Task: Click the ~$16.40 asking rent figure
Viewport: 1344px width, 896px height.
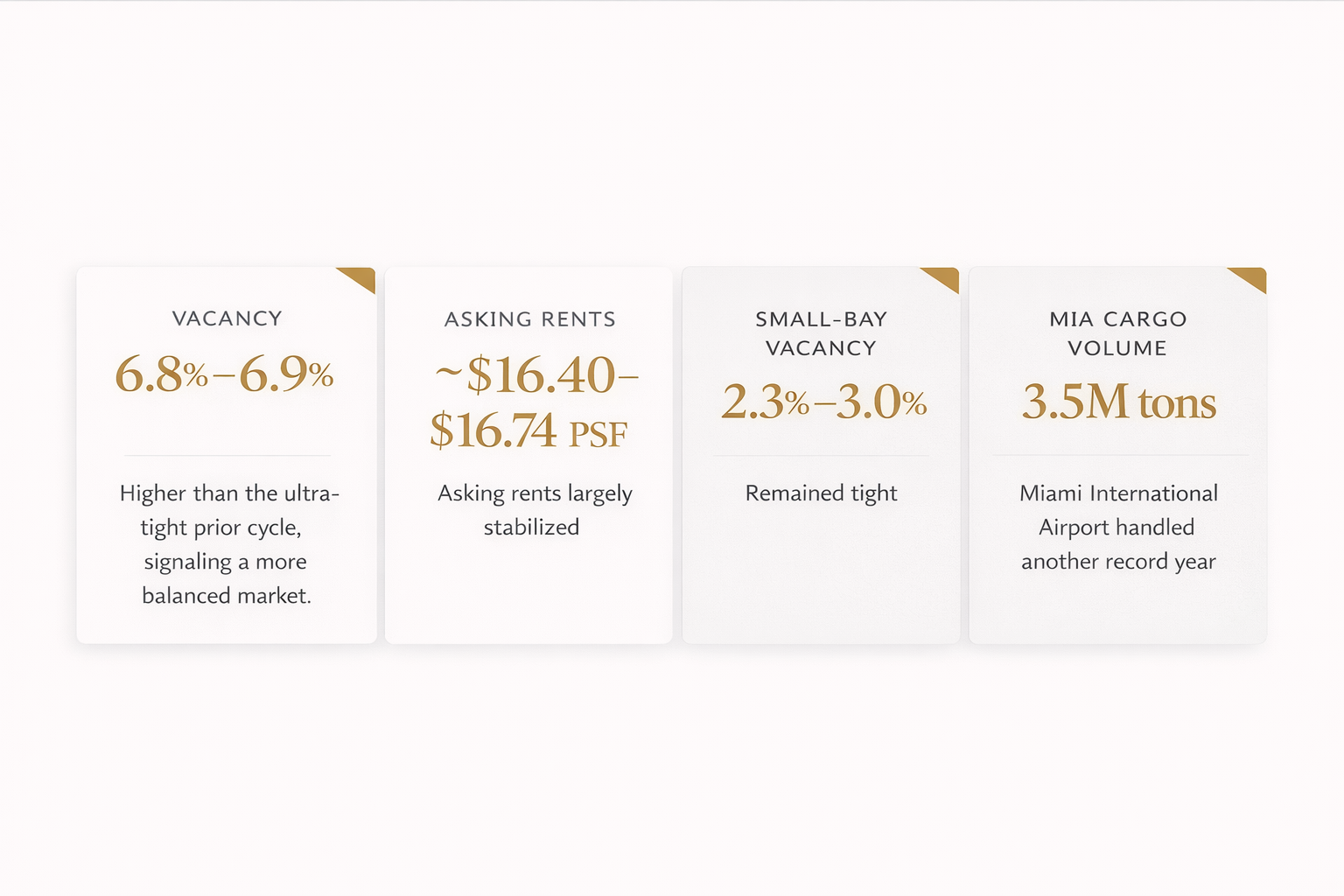Action: (x=537, y=375)
